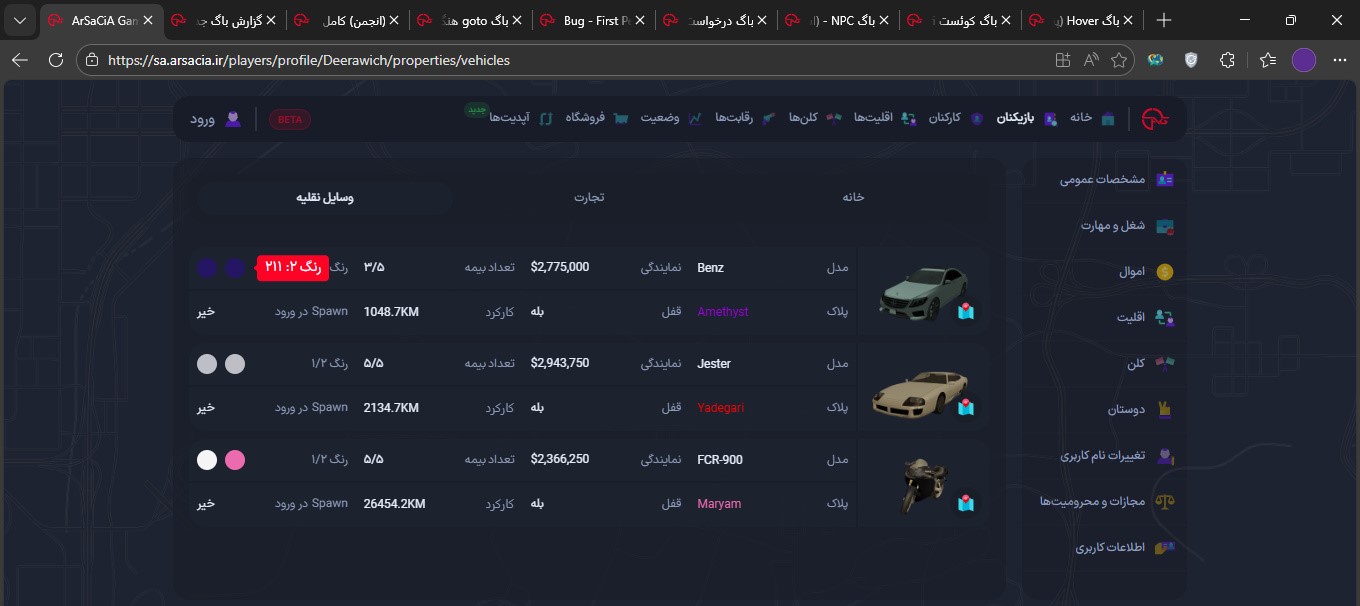
Task: Click the map icon on Jester thumbnail
Action: pos(965,407)
